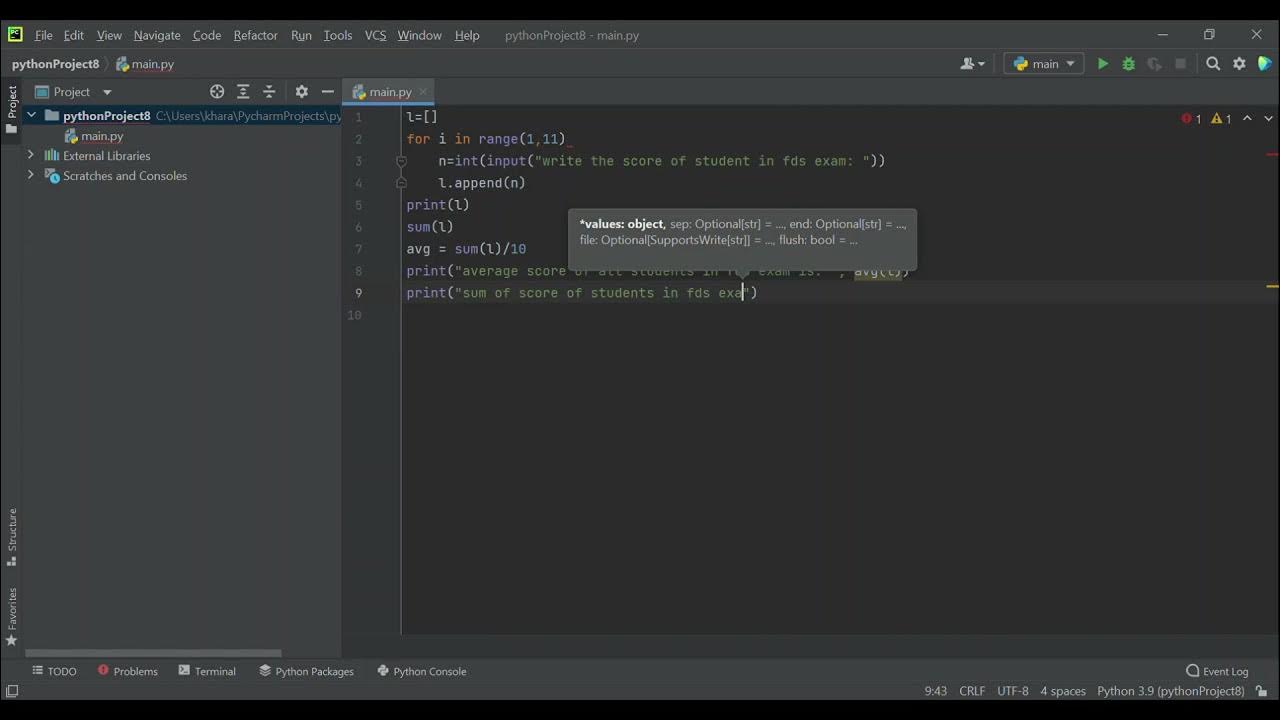Click the error count indicator showing 1
1280x720 pixels.
[x=1191, y=118]
